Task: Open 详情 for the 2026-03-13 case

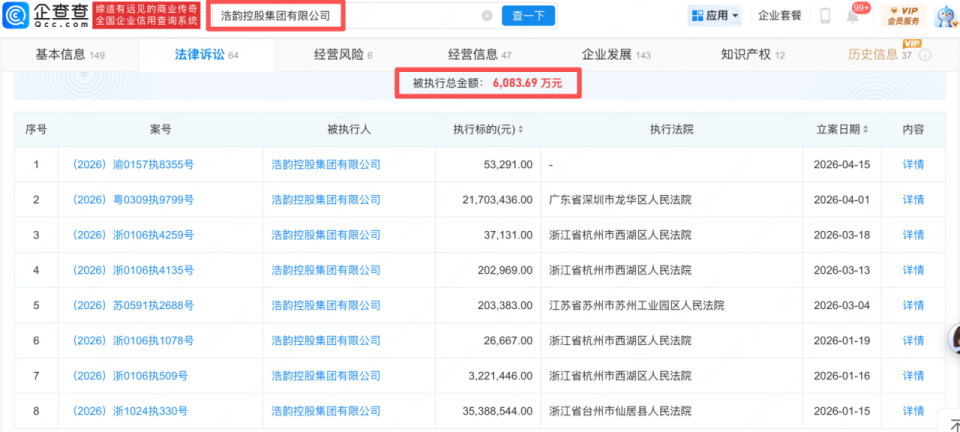Action: click(x=913, y=270)
